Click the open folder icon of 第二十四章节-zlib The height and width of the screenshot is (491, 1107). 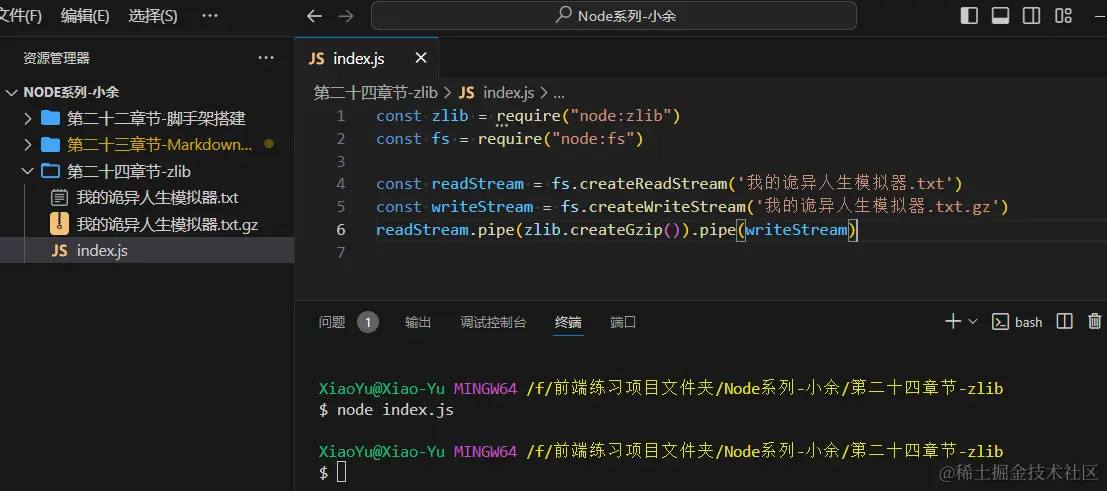click(x=50, y=171)
